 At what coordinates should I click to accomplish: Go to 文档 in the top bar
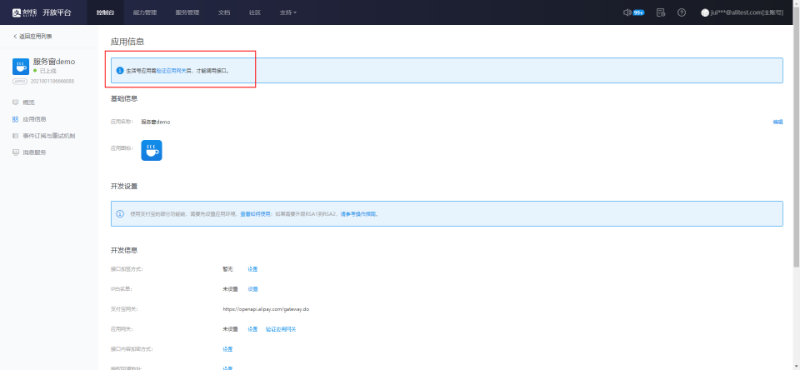224,12
